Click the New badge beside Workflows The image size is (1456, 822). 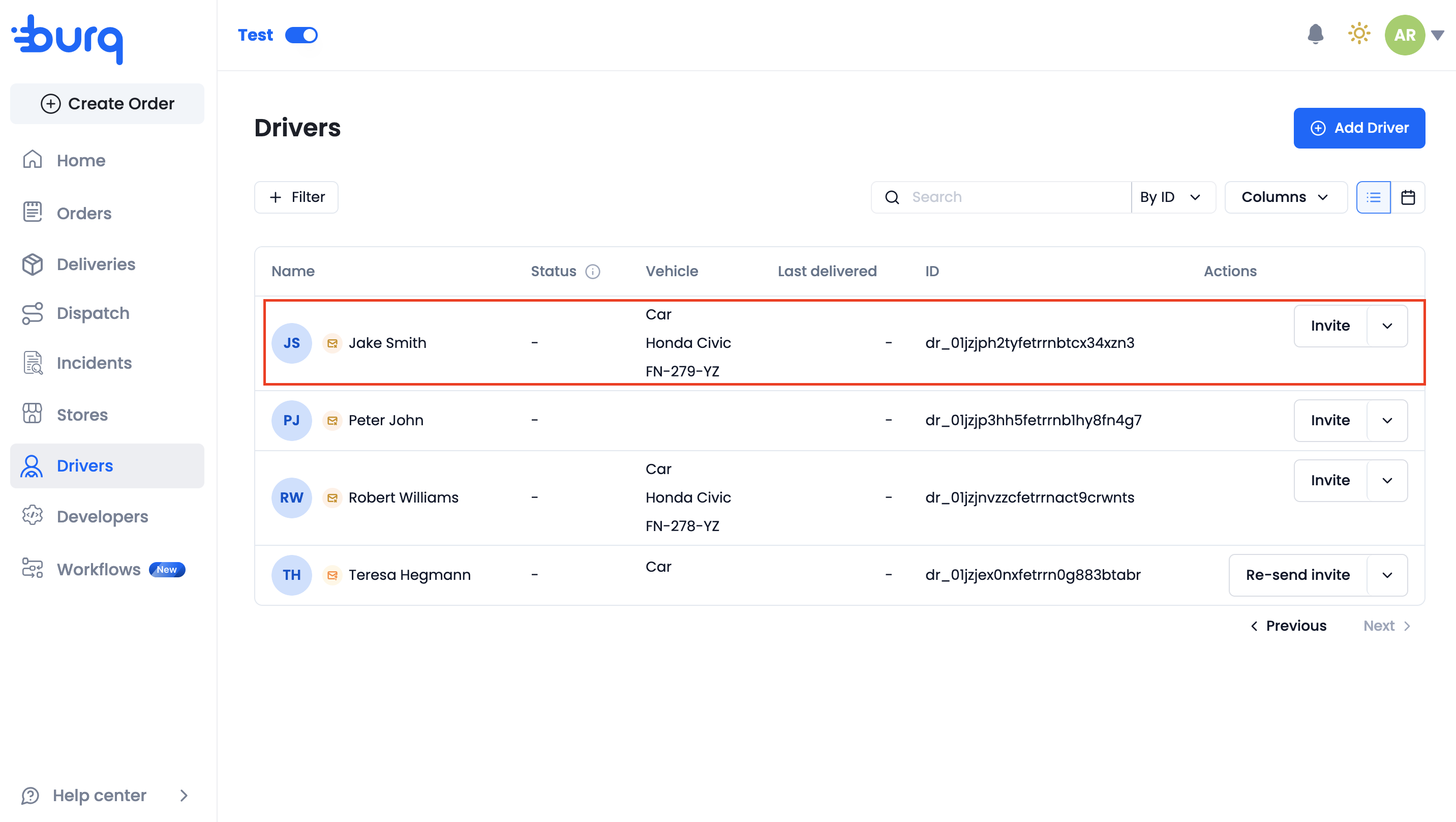pyautogui.click(x=167, y=570)
